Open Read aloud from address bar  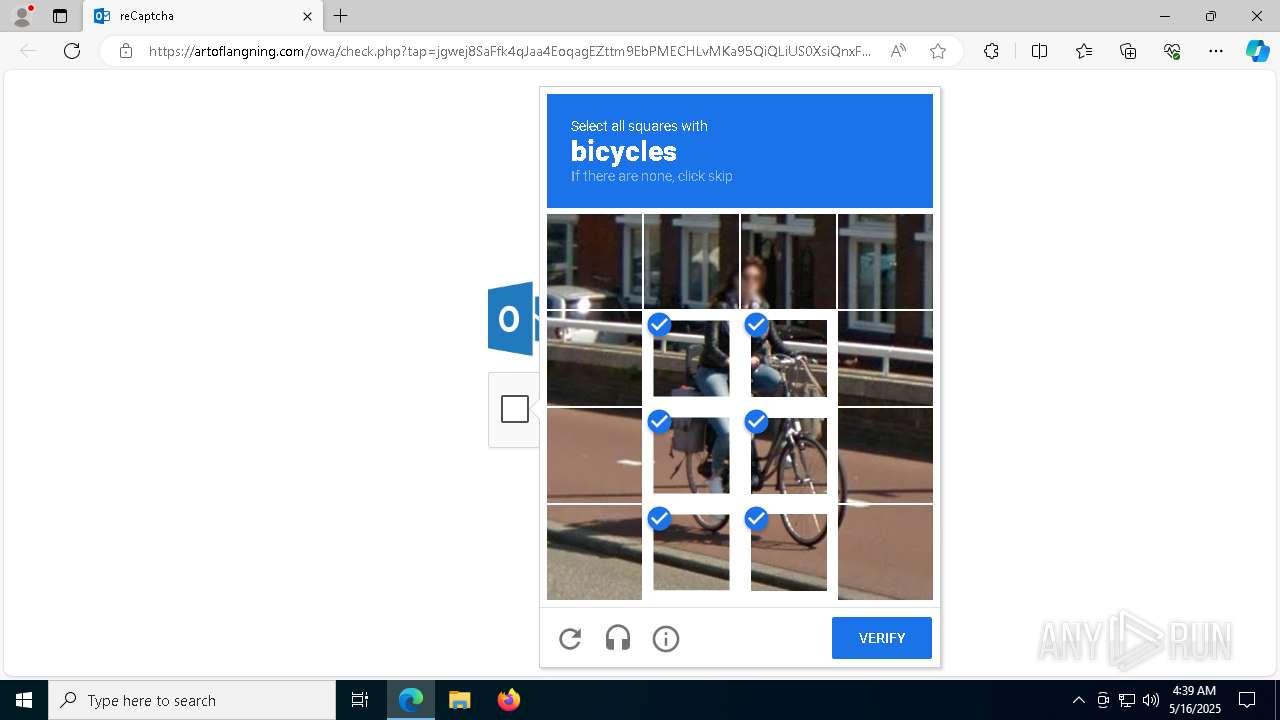point(898,51)
